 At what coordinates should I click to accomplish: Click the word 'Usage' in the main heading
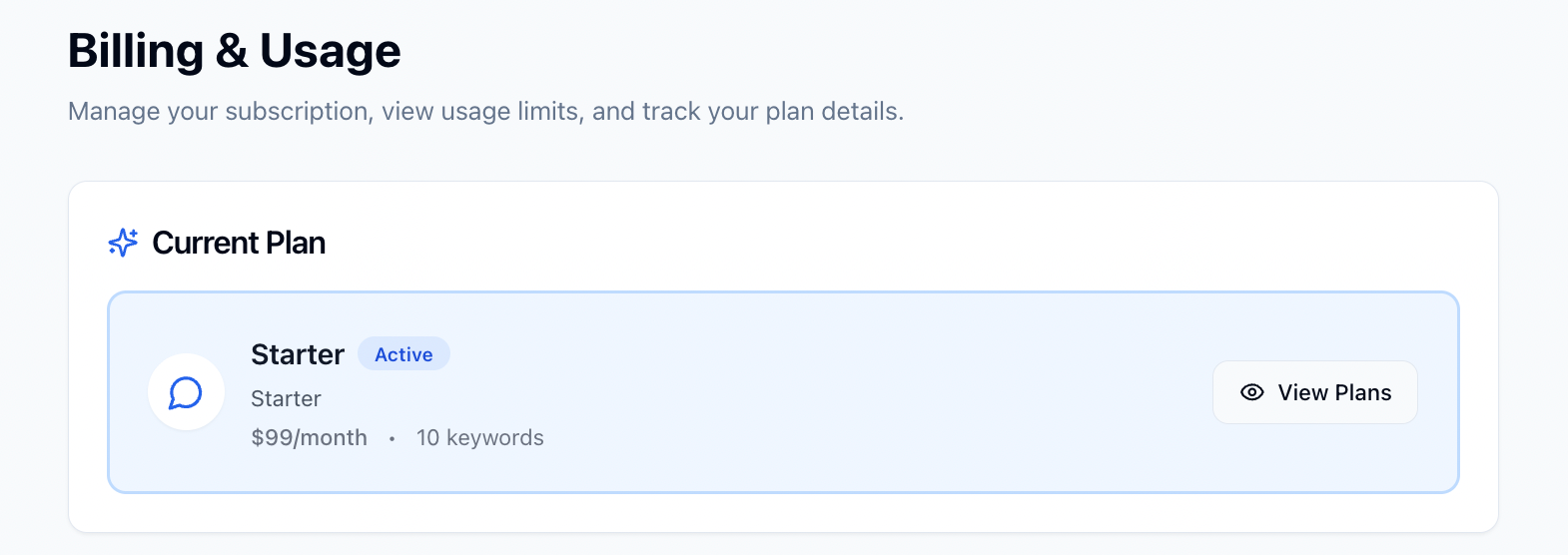point(330,51)
